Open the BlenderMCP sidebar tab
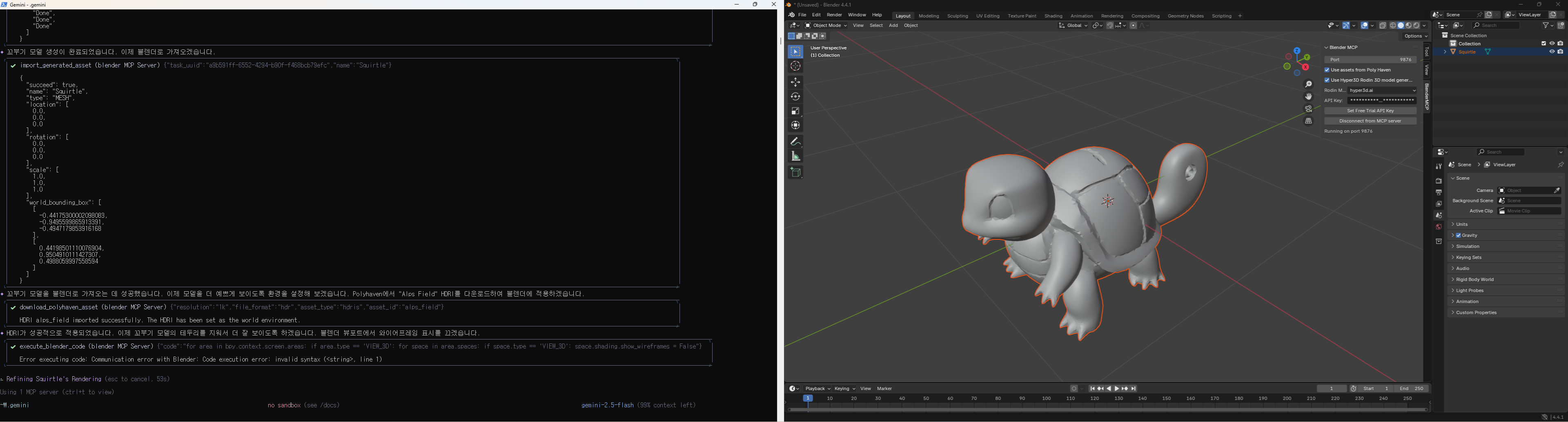 click(1428, 97)
